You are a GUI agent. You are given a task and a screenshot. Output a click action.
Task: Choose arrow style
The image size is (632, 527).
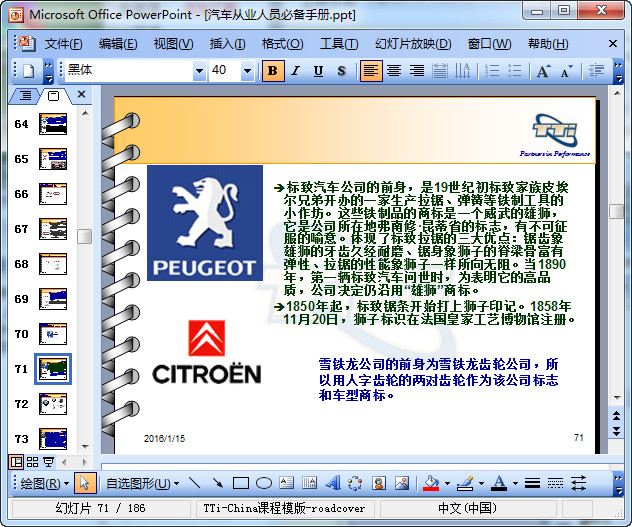click(578, 483)
